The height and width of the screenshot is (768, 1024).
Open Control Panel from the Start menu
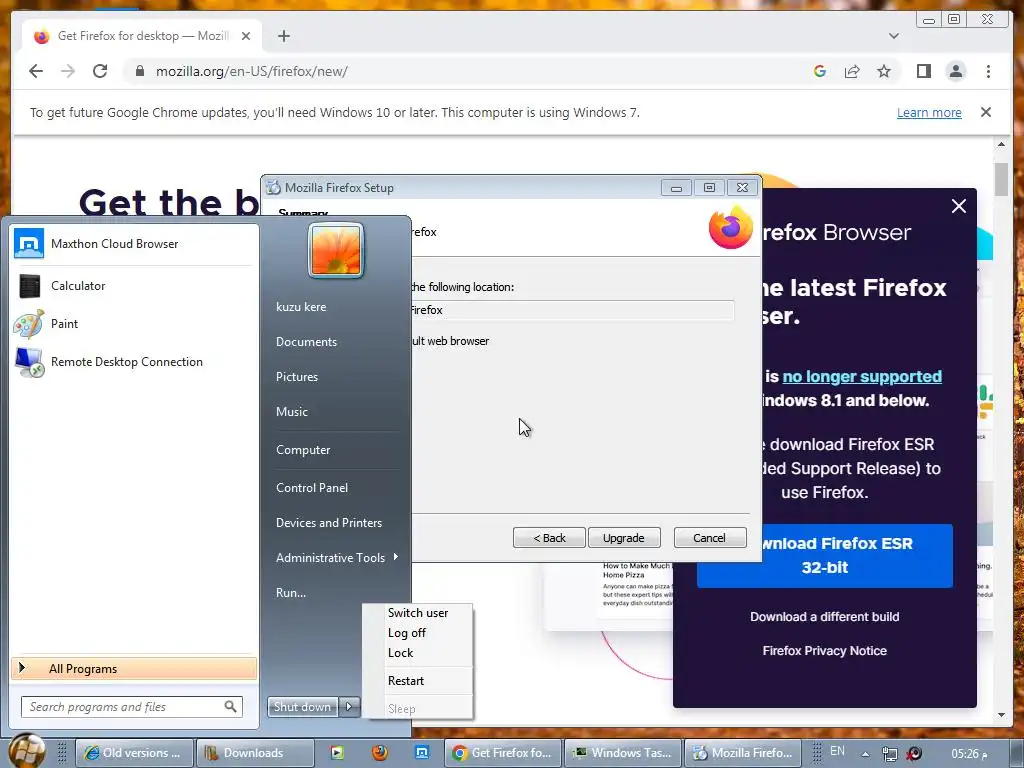(312, 487)
